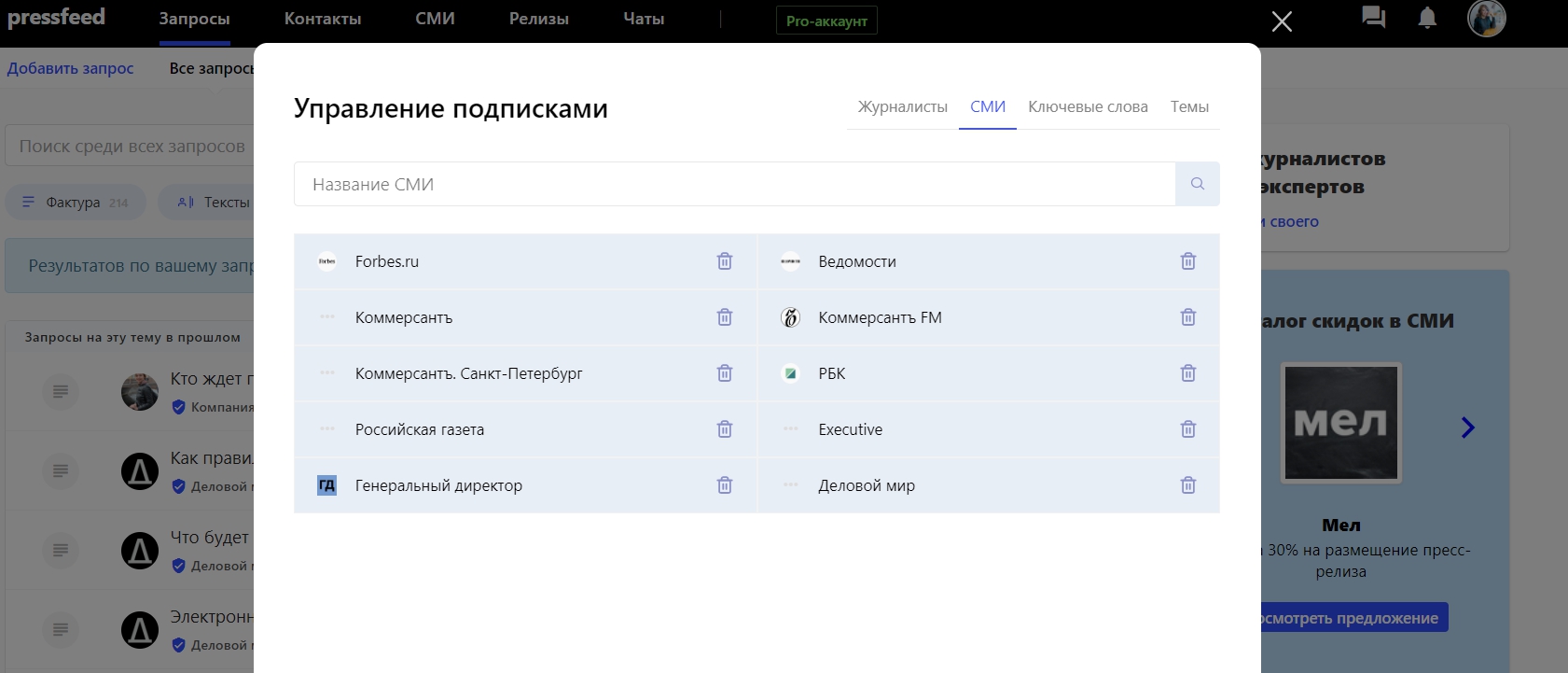
Task: Go to Релизы in the top menu
Action: point(538,19)
